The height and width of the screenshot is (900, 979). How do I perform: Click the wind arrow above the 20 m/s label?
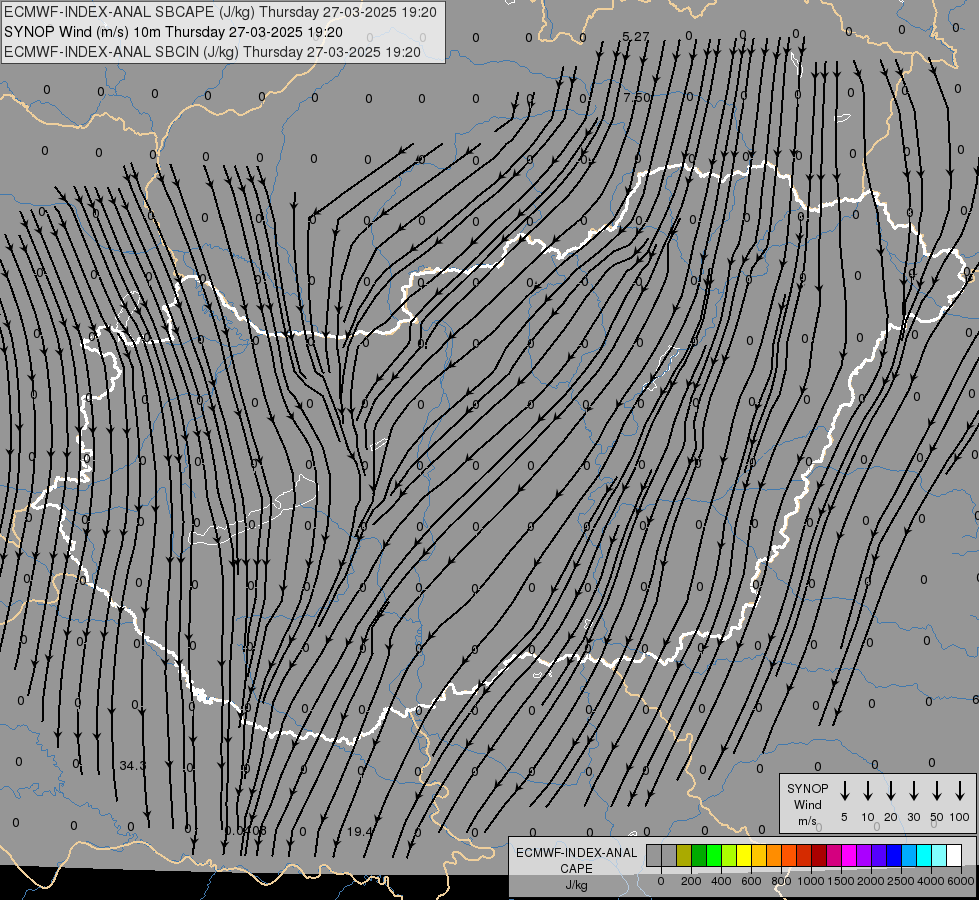pyautogui.click(x=891, y=791)
